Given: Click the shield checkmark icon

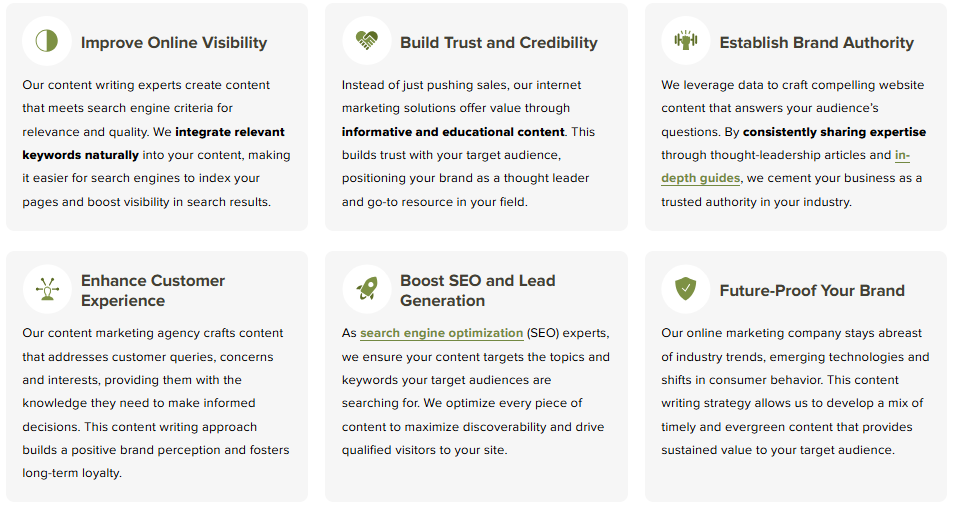Looking at the screenshot, I should tap(685, 289).
